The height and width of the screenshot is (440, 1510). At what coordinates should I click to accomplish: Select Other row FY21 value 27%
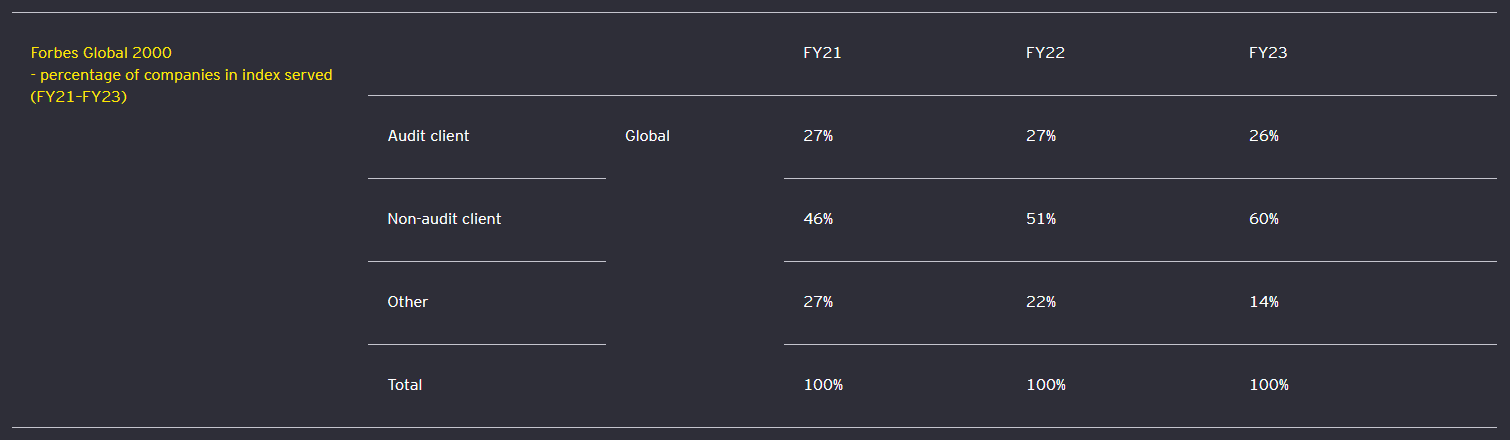pos(818,302)
